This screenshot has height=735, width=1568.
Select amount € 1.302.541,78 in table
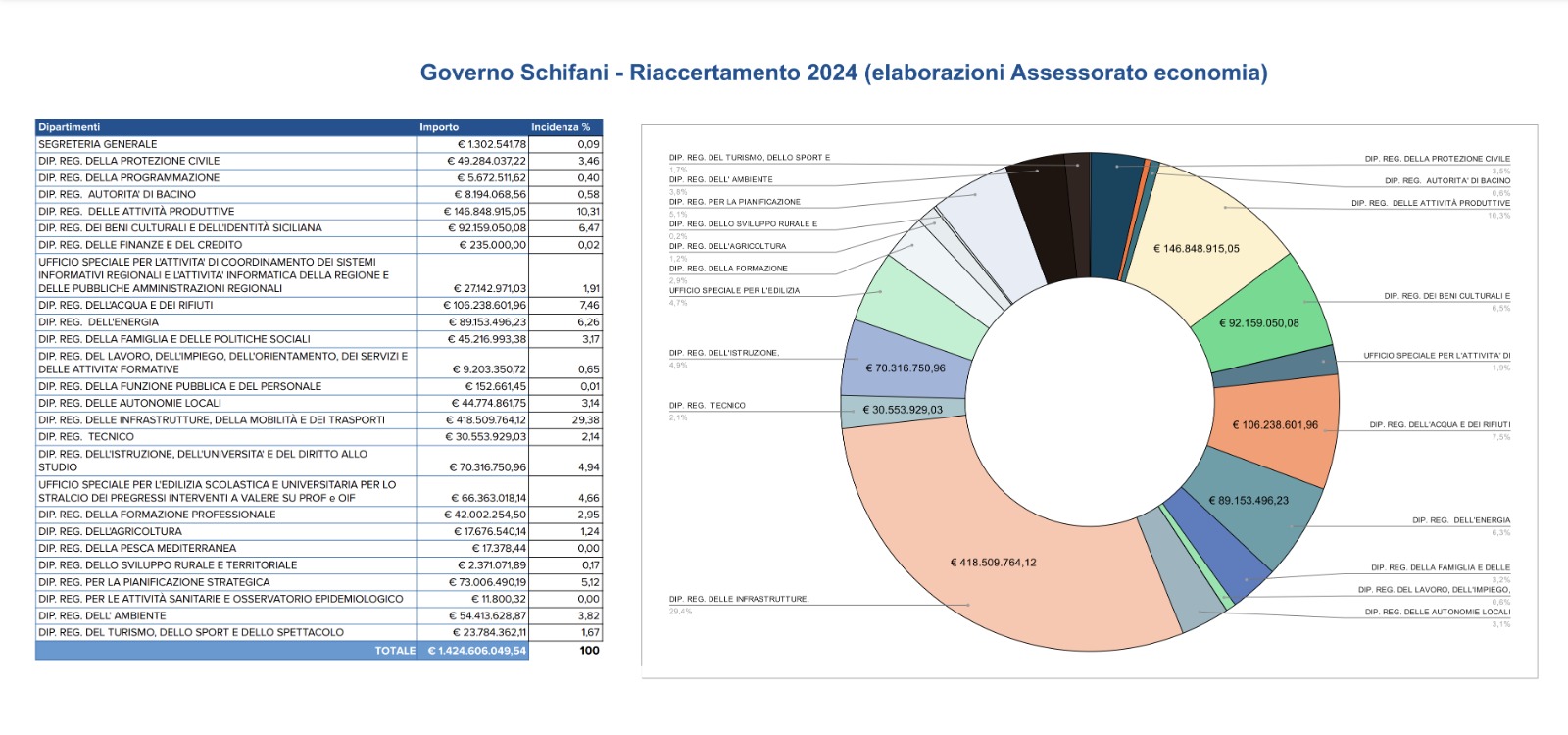(492, 144)
